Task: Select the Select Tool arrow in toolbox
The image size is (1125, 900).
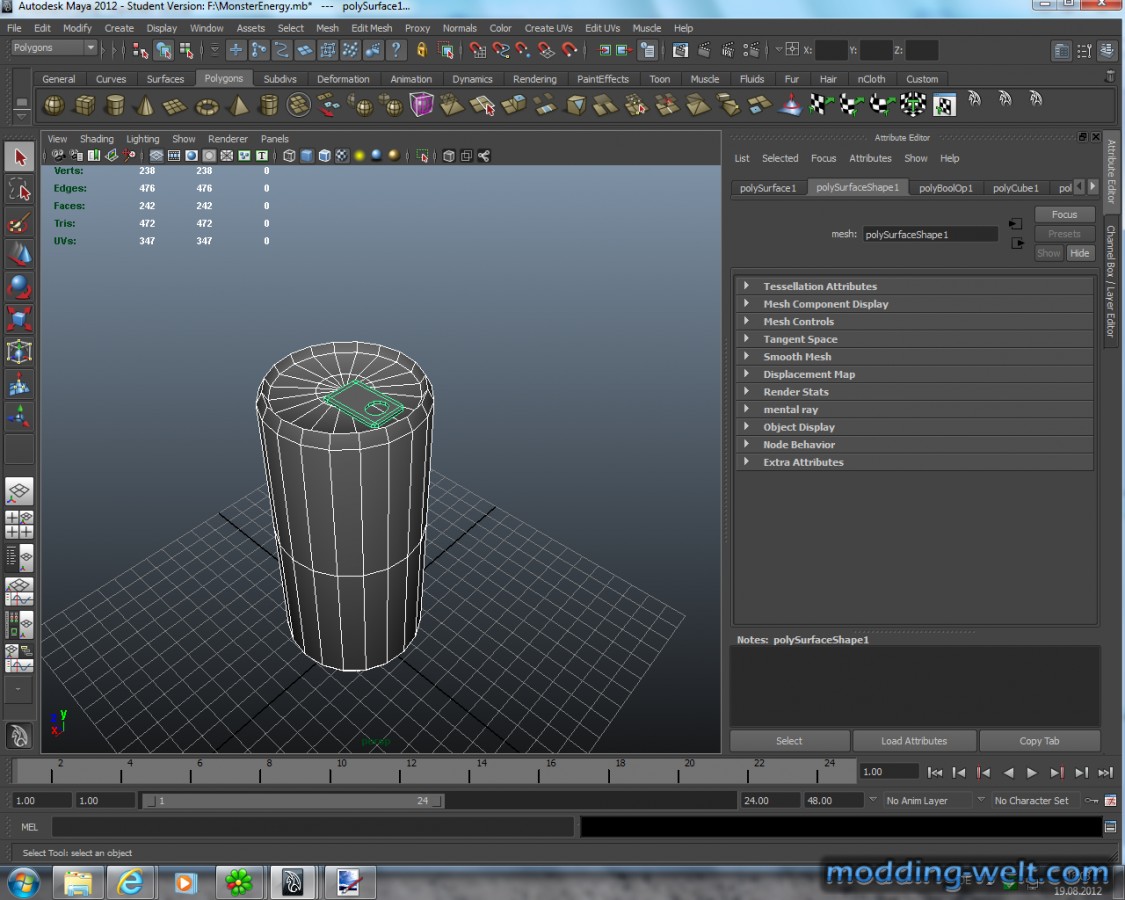Action: point(19,157)
